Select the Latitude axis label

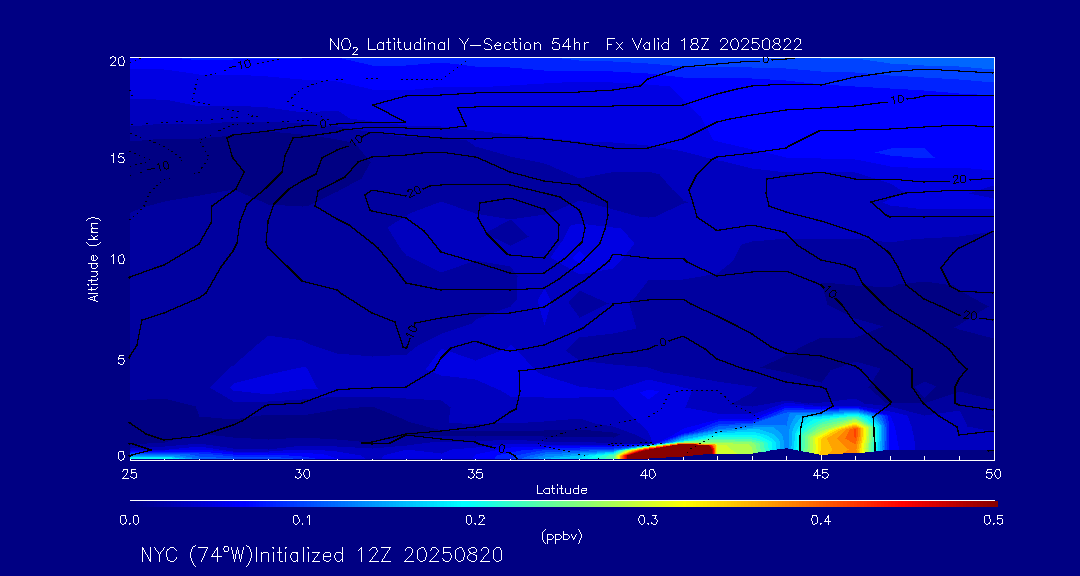pyautogui.click(x=561, y=490)
